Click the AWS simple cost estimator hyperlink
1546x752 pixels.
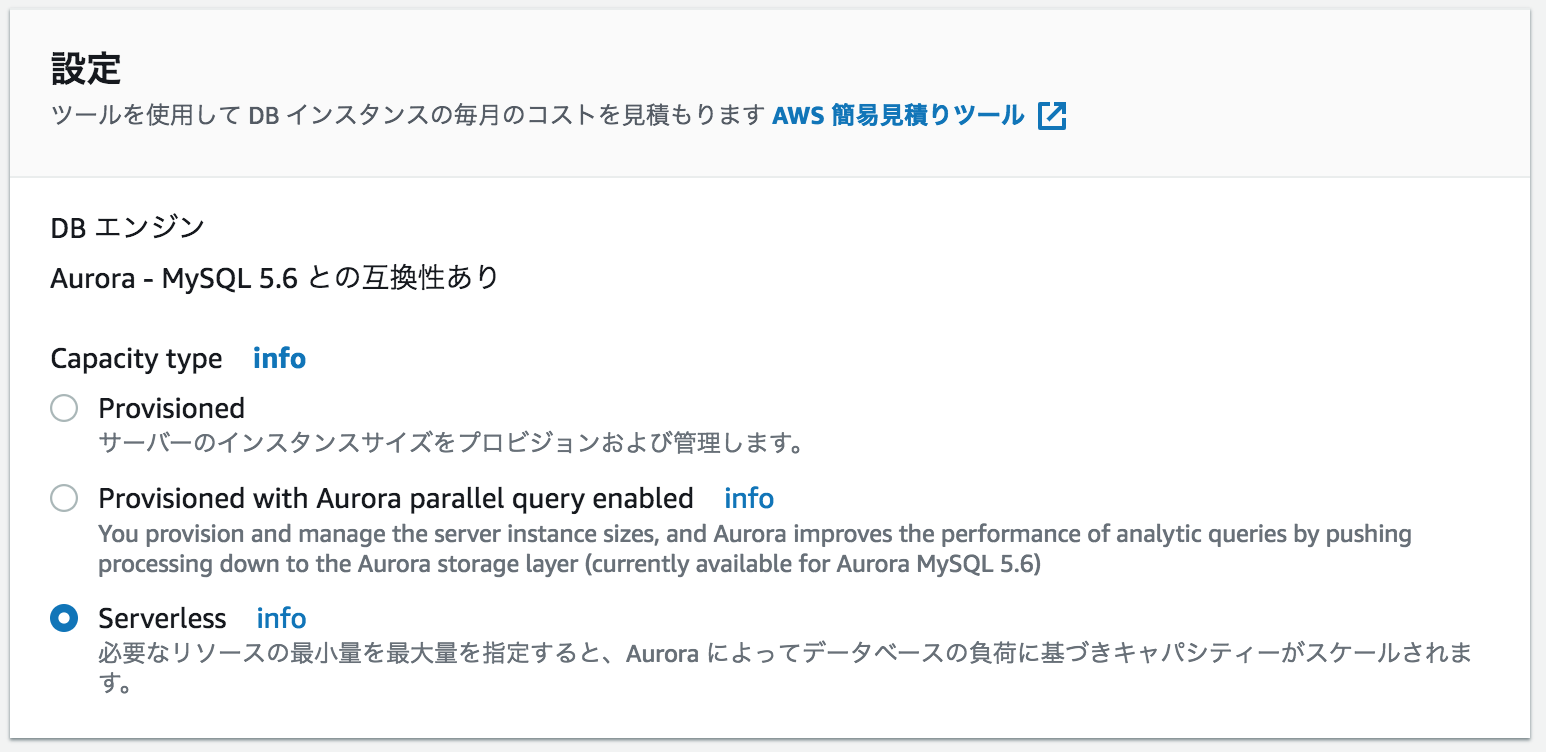[895, 115]
